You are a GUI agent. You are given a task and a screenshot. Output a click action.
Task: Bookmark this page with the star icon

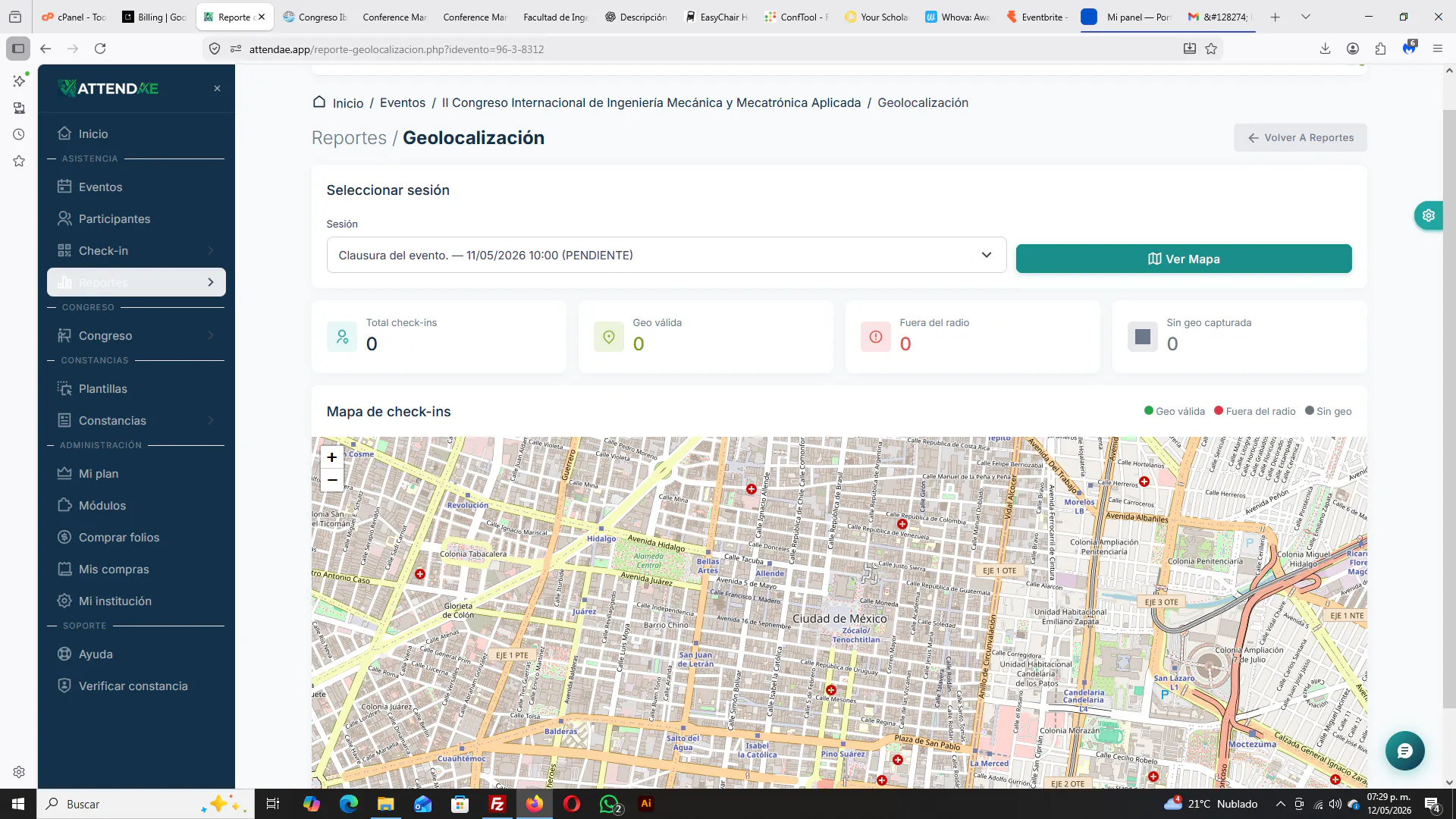[x=1211, y=49]
